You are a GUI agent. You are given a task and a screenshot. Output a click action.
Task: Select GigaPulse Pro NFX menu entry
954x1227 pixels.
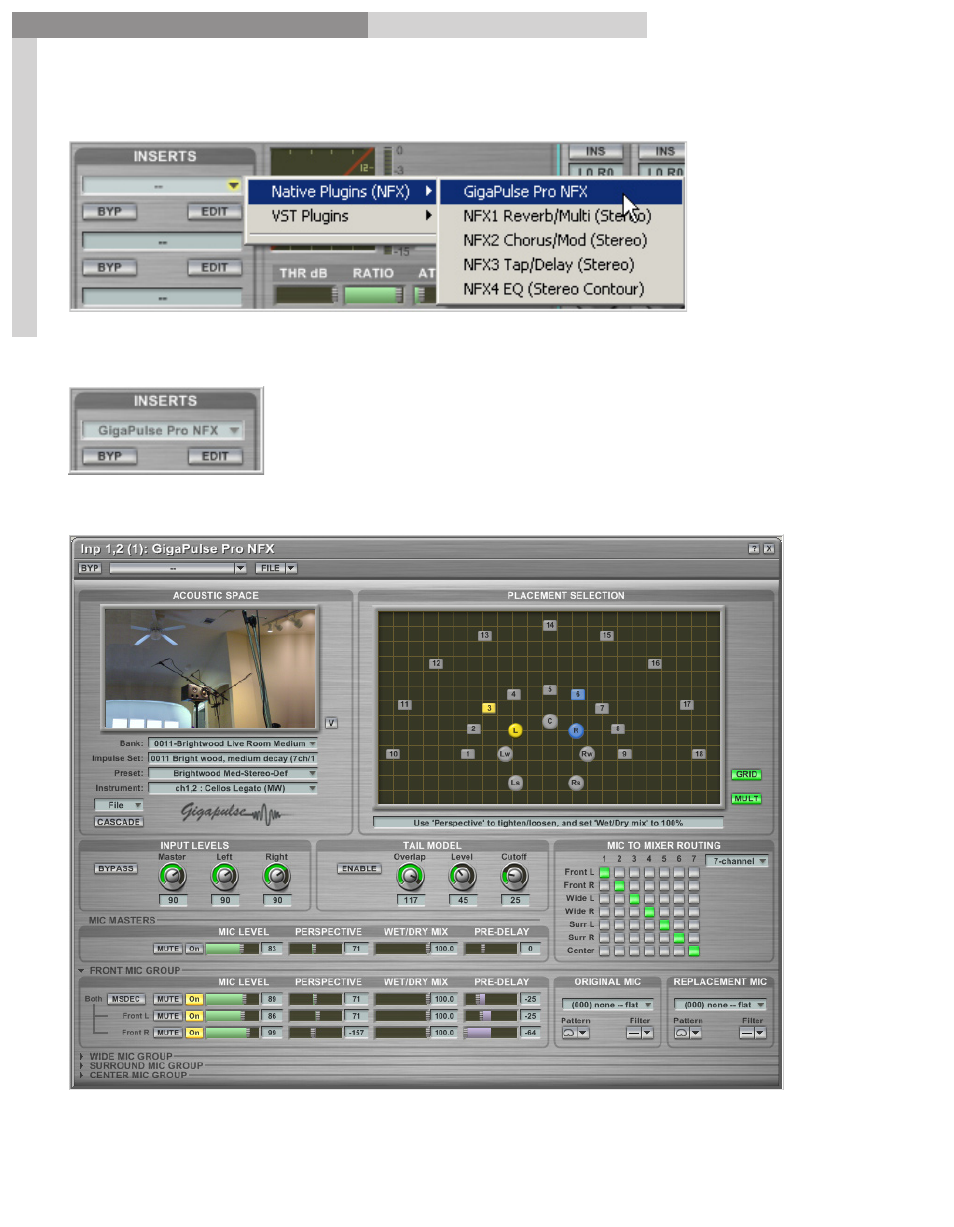point(560,192)
